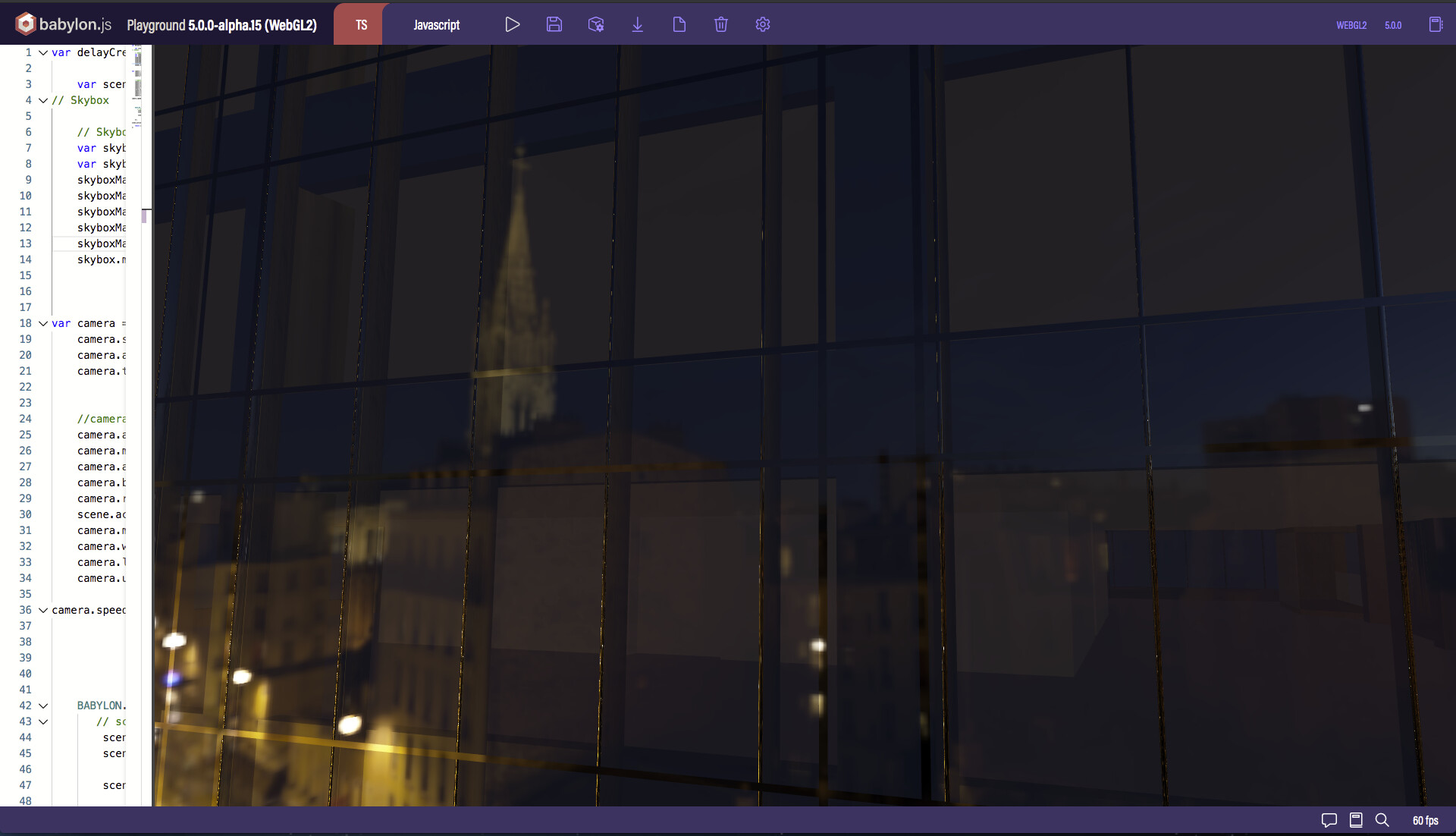Open documentation book icon
Viewport: 1456px width, 836px height.
pos(1356,820)
